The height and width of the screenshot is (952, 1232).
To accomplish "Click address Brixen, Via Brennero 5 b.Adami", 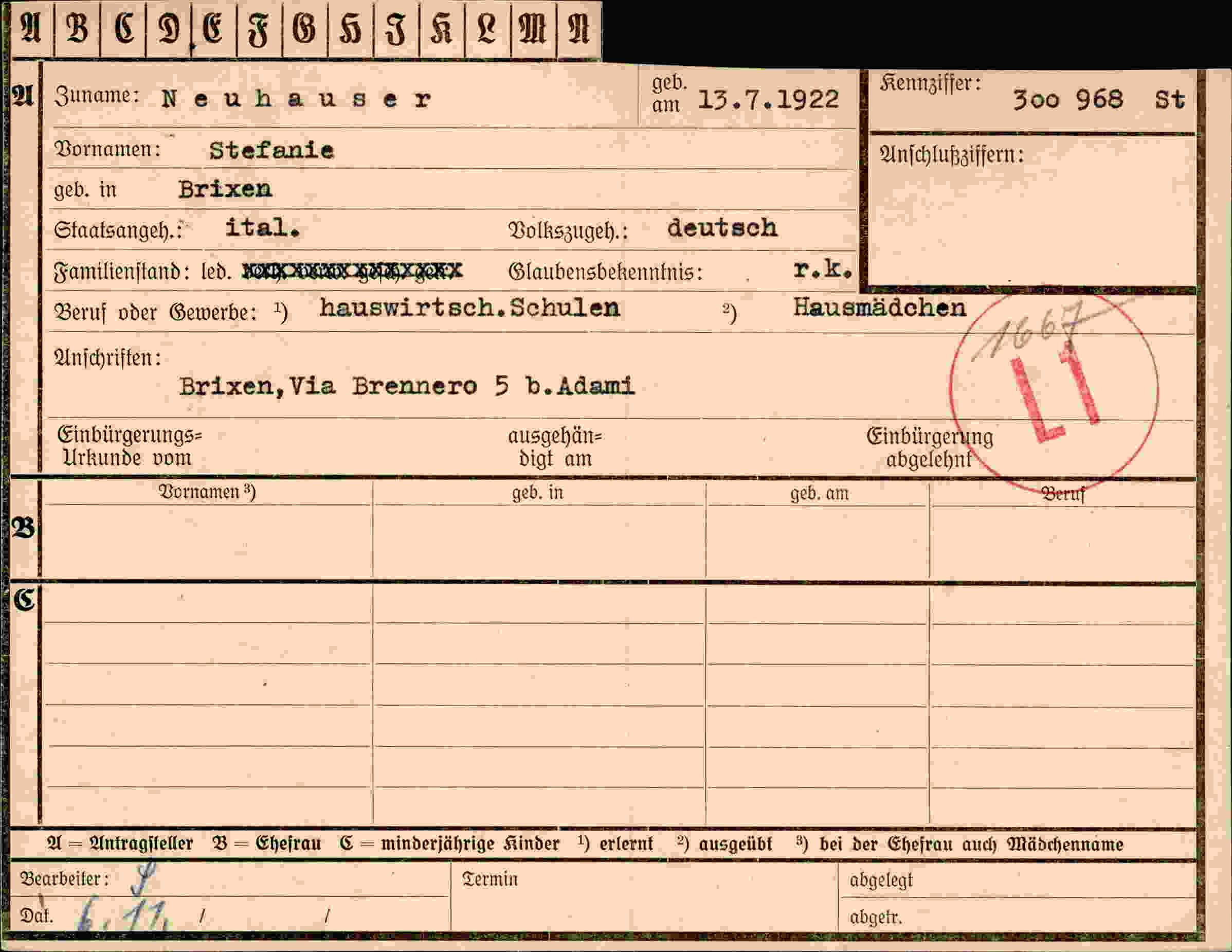I will click(407, 387).
